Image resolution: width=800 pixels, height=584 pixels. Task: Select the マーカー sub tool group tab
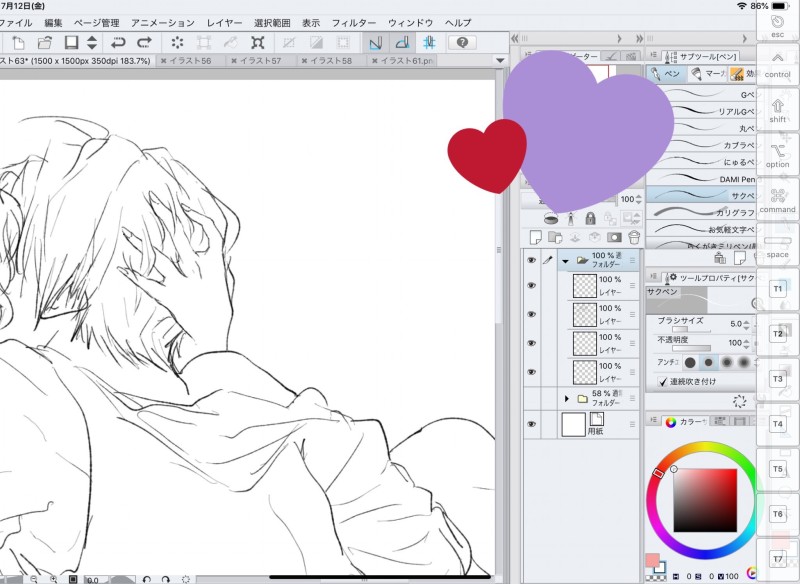[x=707, y=74]
